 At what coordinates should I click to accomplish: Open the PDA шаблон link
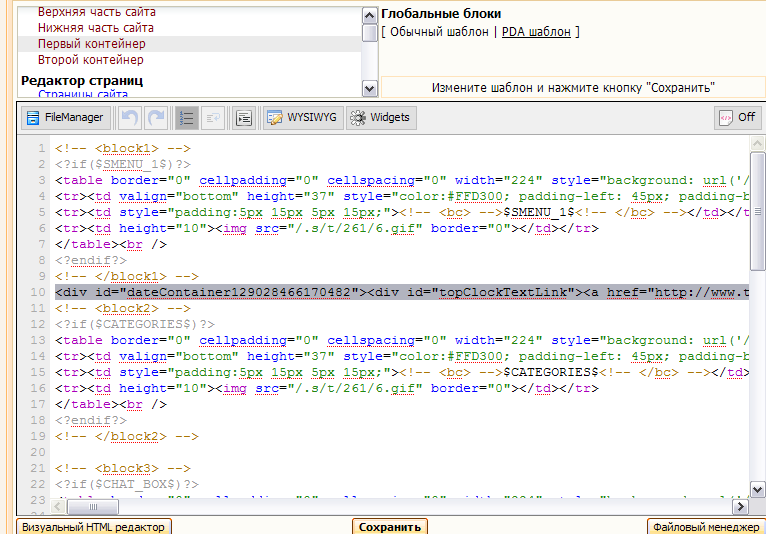pos(536,32)
